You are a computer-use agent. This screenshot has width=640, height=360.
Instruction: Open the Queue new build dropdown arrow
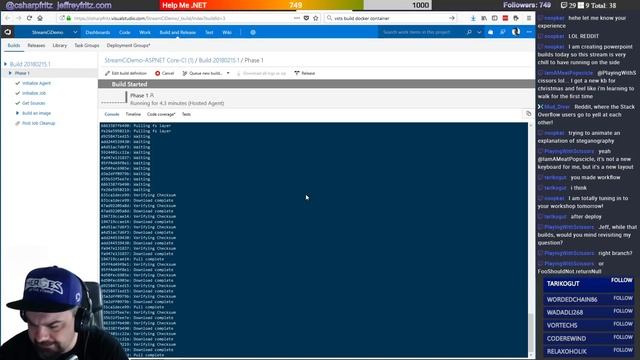tap(228, 73)
